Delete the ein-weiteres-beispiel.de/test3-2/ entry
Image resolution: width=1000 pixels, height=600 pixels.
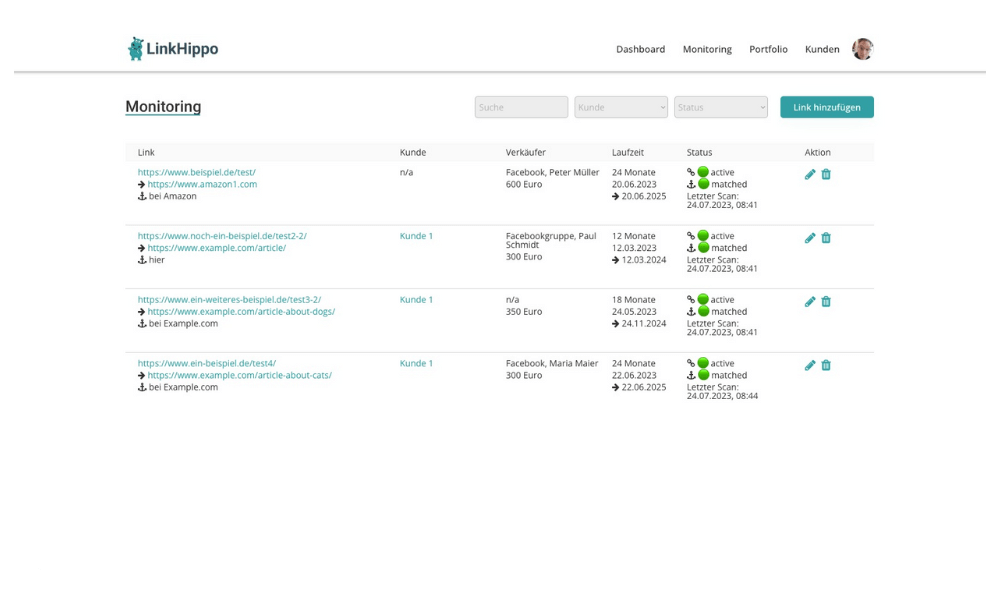826,301
